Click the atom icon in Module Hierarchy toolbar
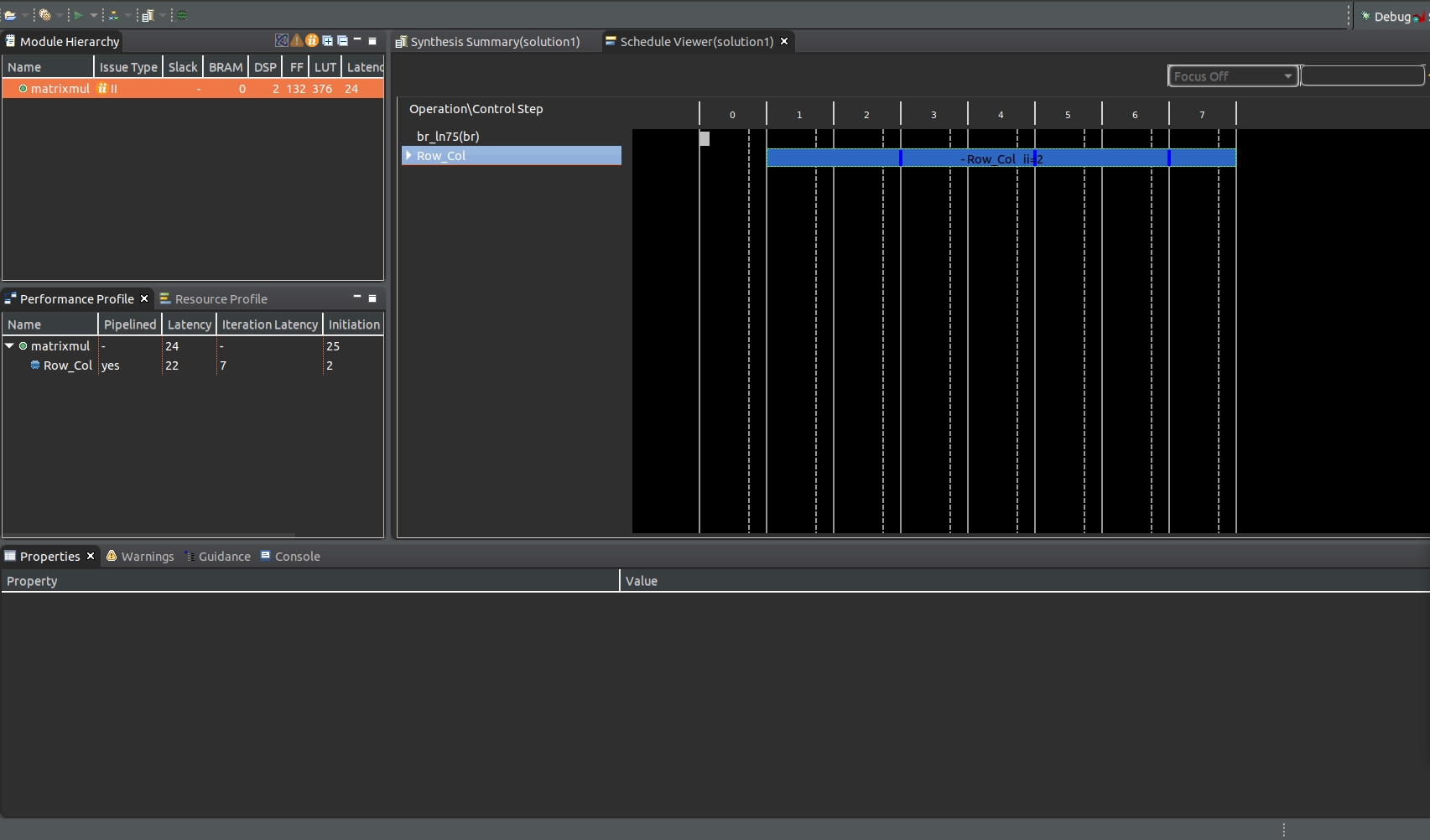The image size is (1430, 840). (282, 40)
